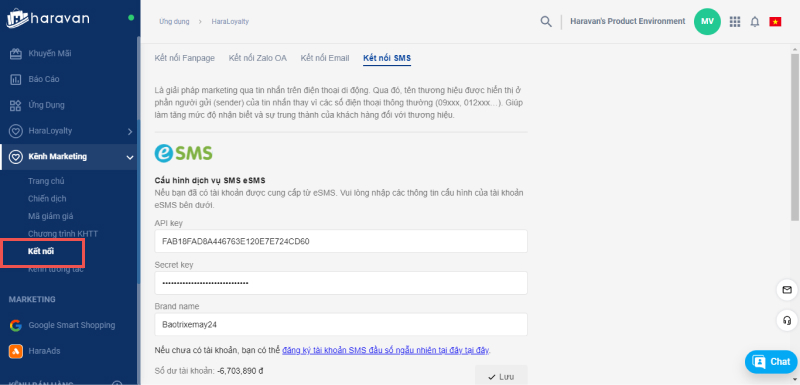This screenshot has width=800, height=385.
Task: Click the Google Smart Shopping icon
Action: click(x=16, y=325)
